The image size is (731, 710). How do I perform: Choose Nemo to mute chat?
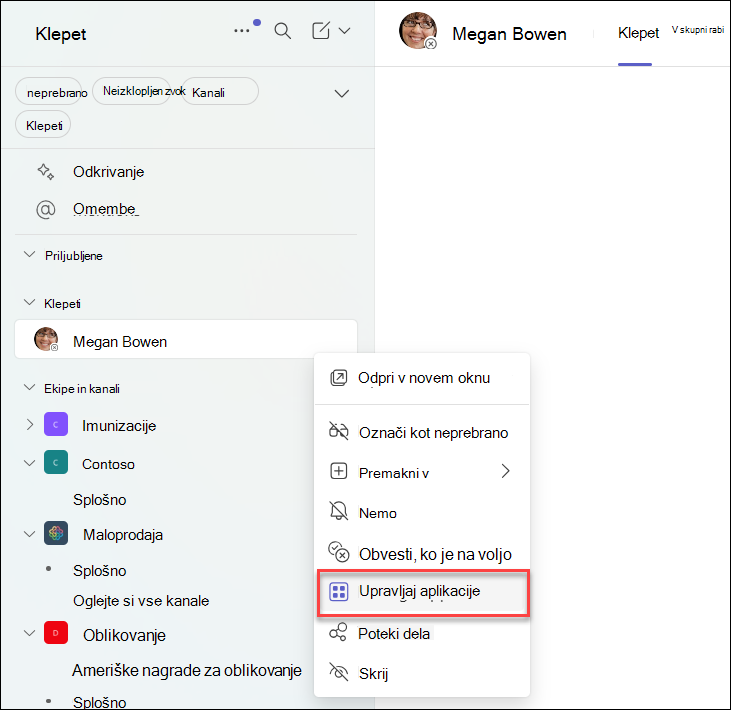(x=422, y=512)
